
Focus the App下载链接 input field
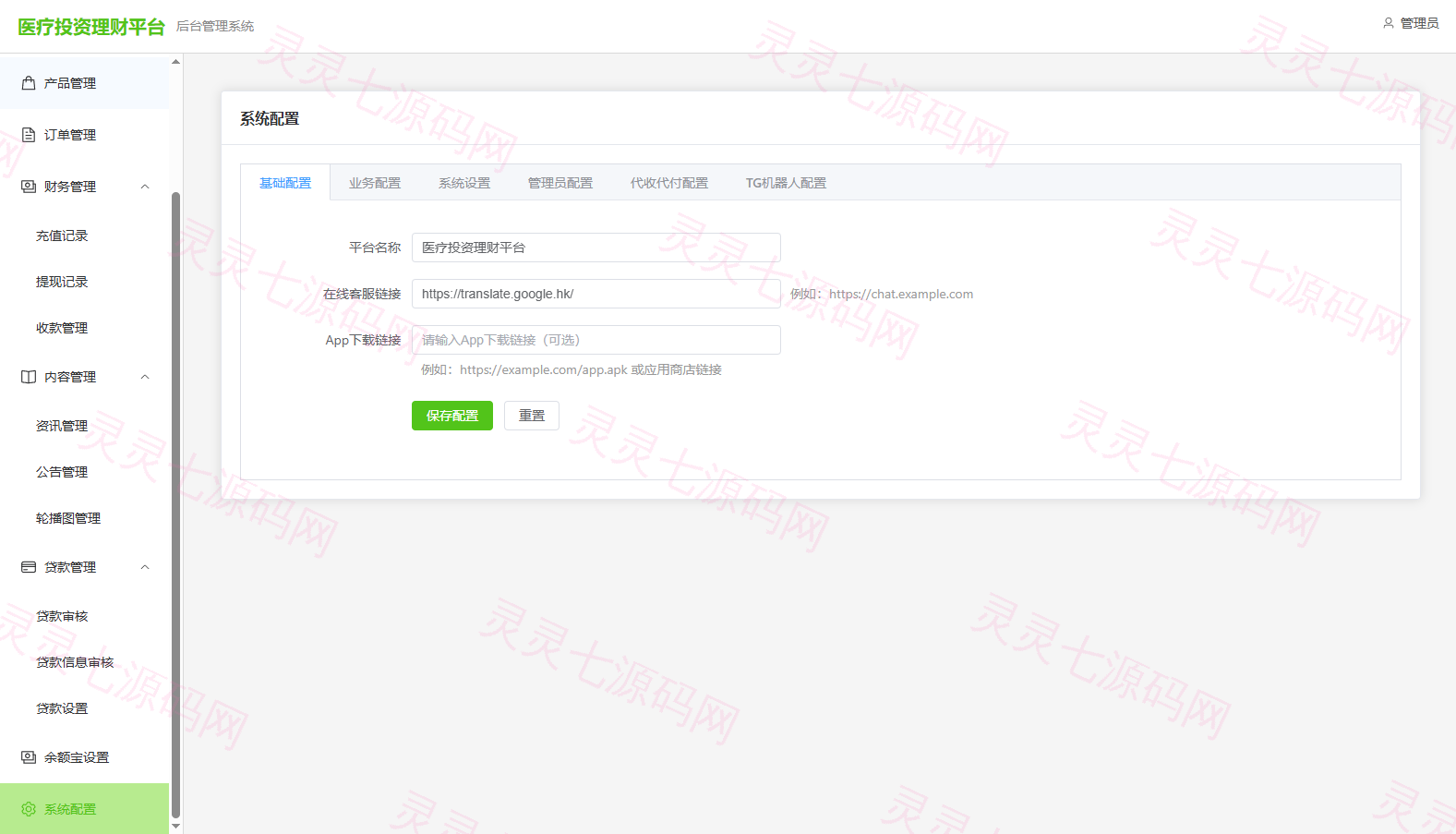click(x=596, y=340)
